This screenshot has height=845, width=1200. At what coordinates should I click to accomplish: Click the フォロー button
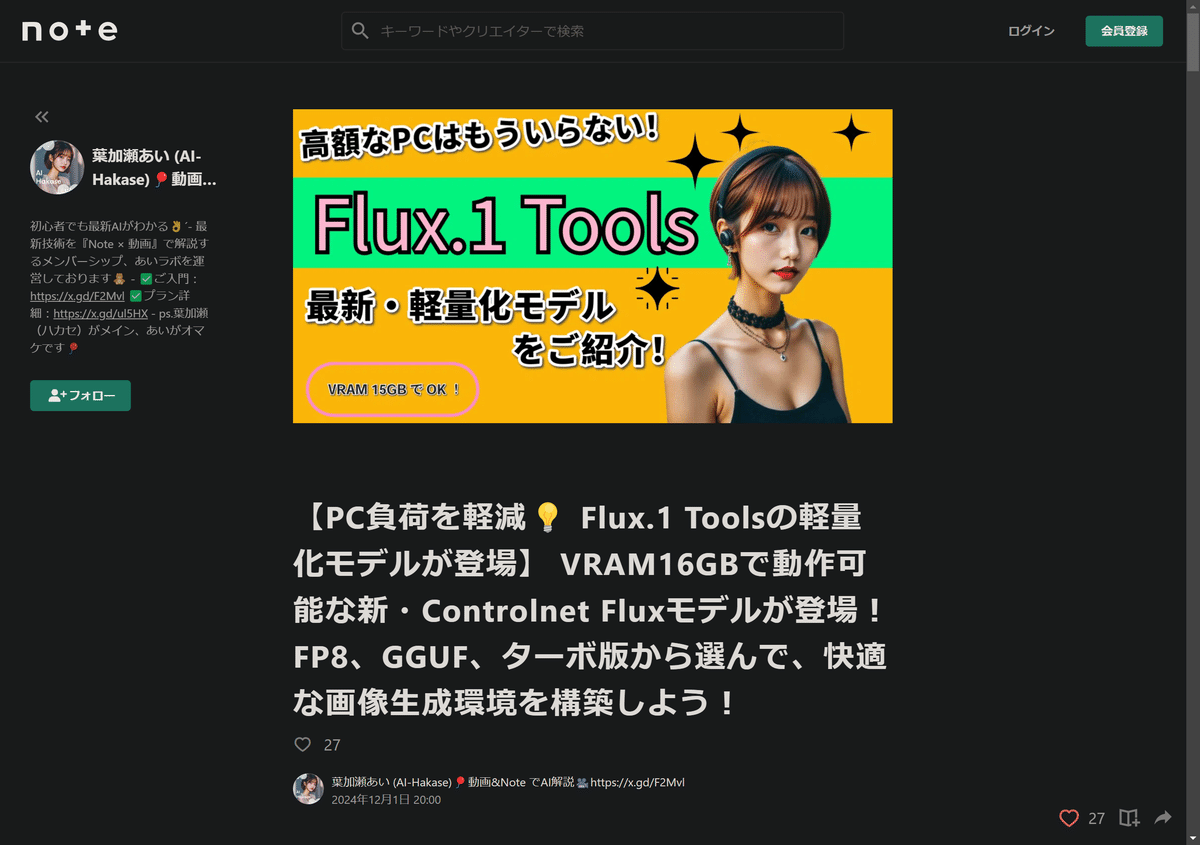(x=80, y=395)
